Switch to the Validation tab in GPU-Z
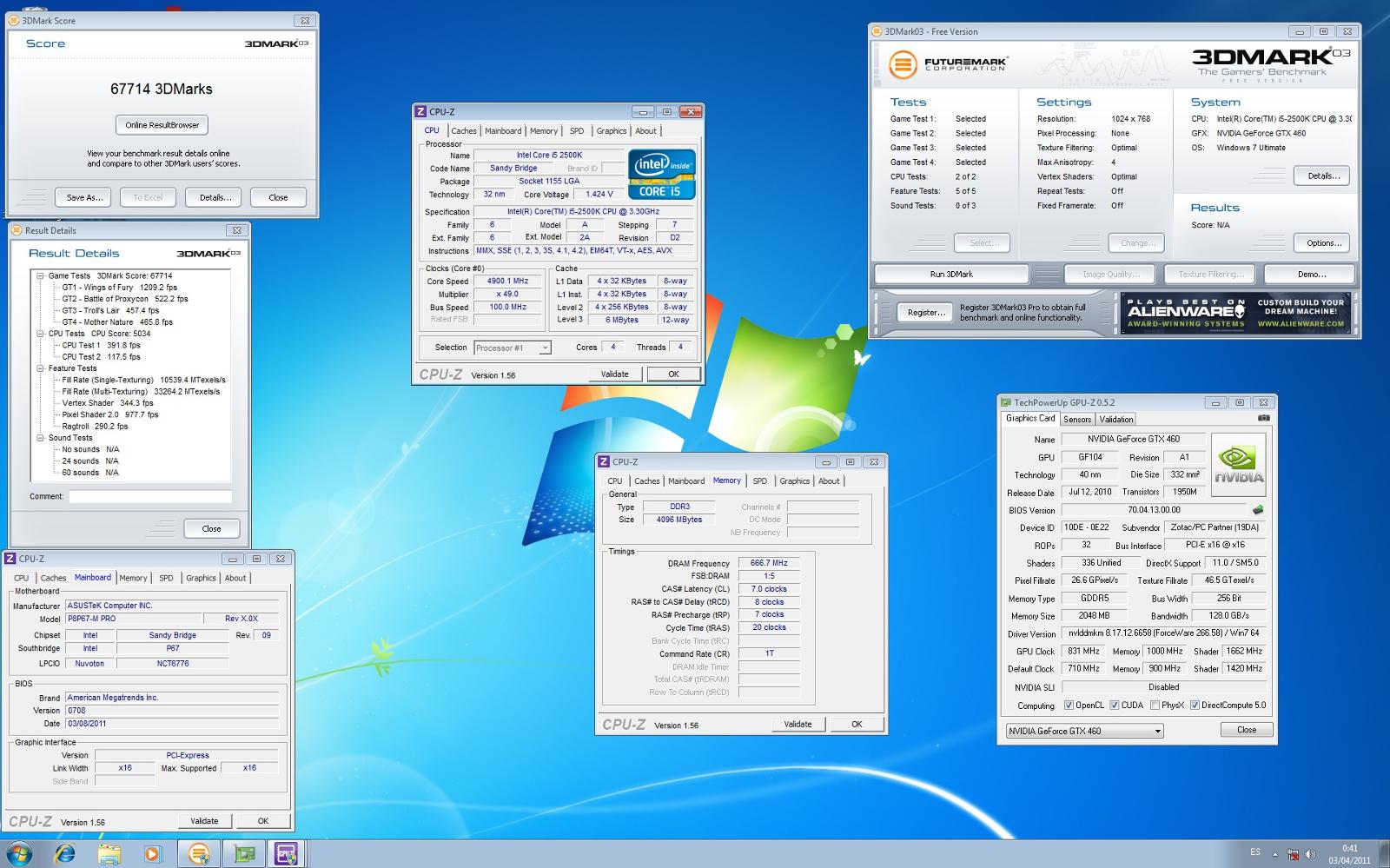 [1116, 419]
